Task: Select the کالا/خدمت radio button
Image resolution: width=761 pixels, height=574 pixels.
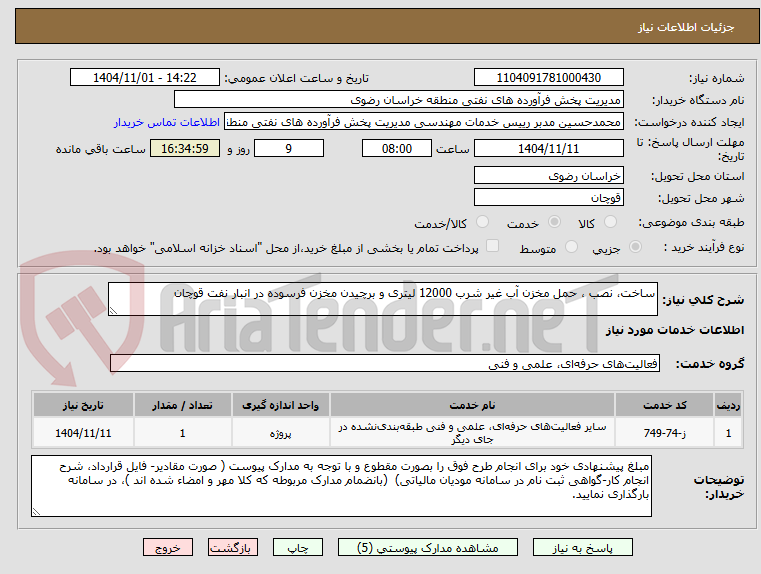Action: [482, 222]
